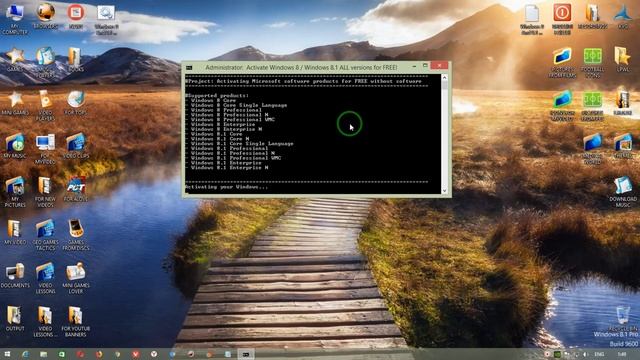Viewport: 640px width, 360px height.
Task: Open Internet Explorer from the taskbar
Action: point(25,354)
